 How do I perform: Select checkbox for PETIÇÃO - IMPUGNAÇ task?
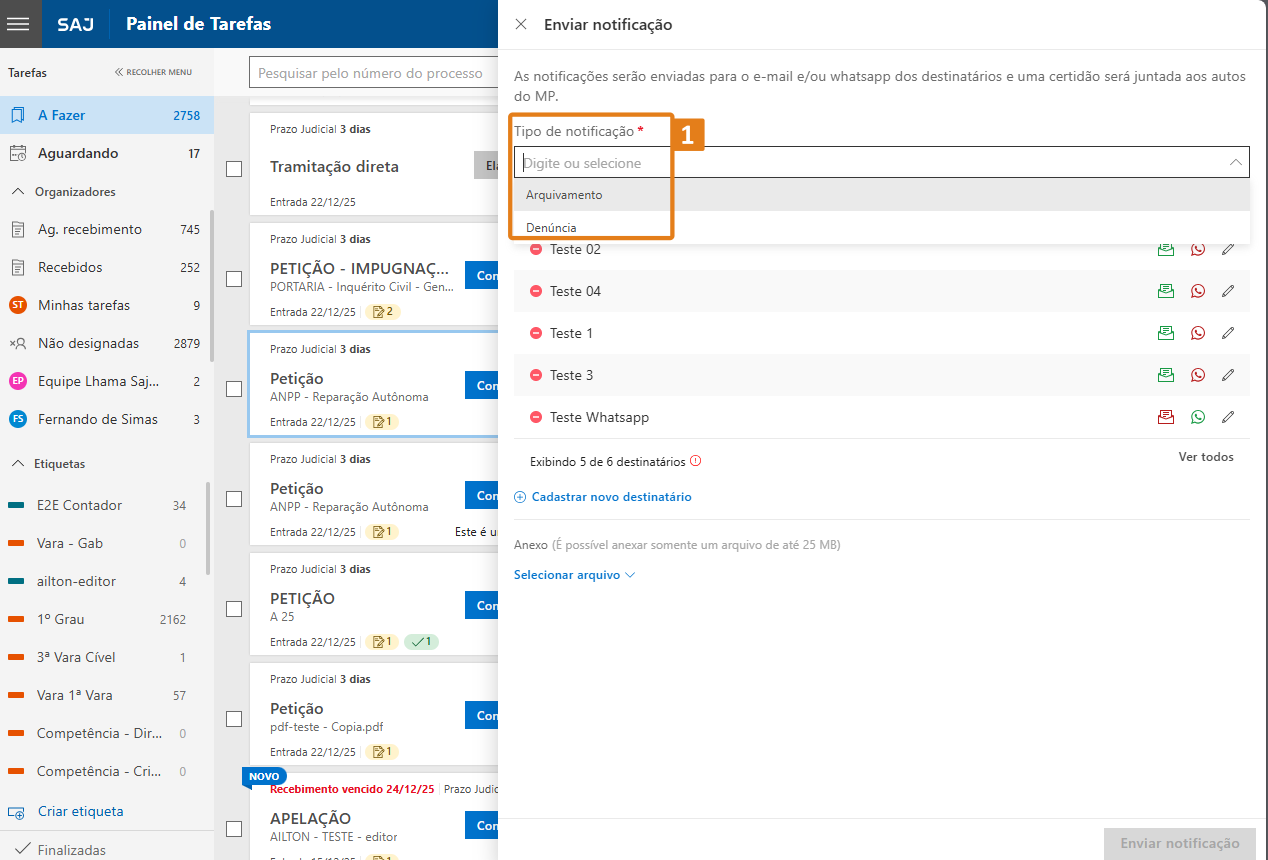click(x=234, y=279)
